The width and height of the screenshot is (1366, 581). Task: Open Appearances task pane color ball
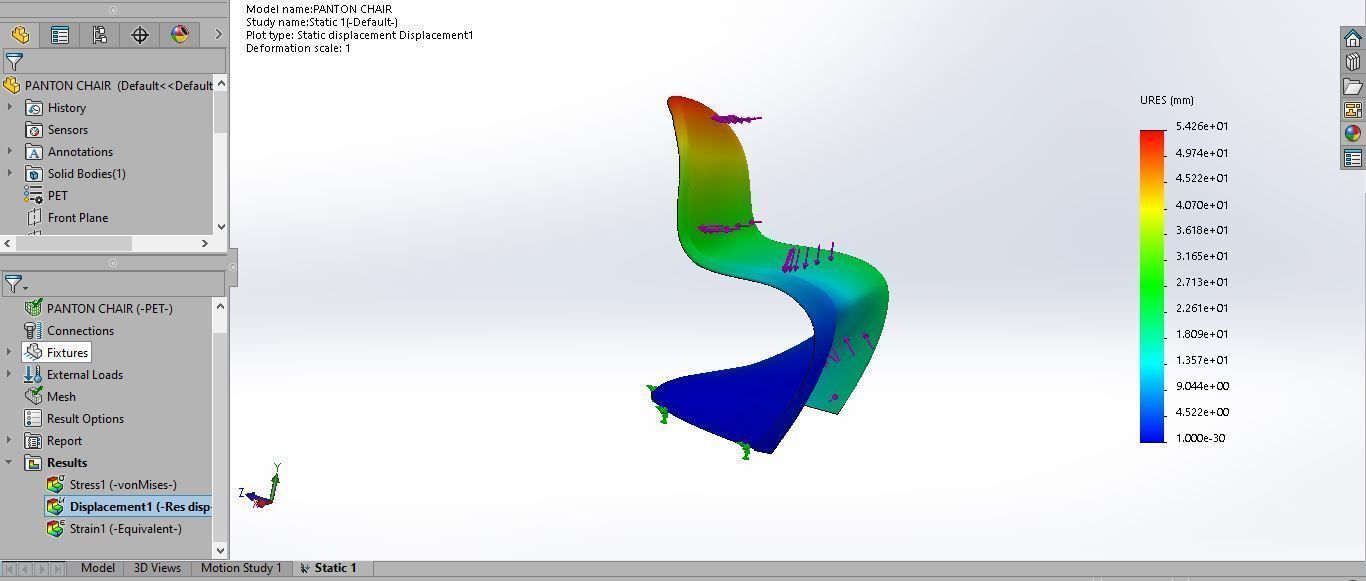1353,133
